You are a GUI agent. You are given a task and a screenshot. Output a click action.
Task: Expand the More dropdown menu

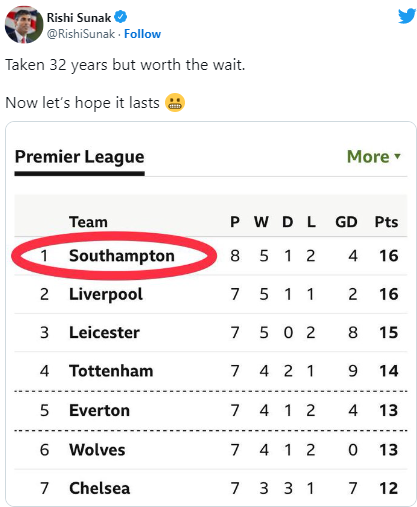(374, 156)
